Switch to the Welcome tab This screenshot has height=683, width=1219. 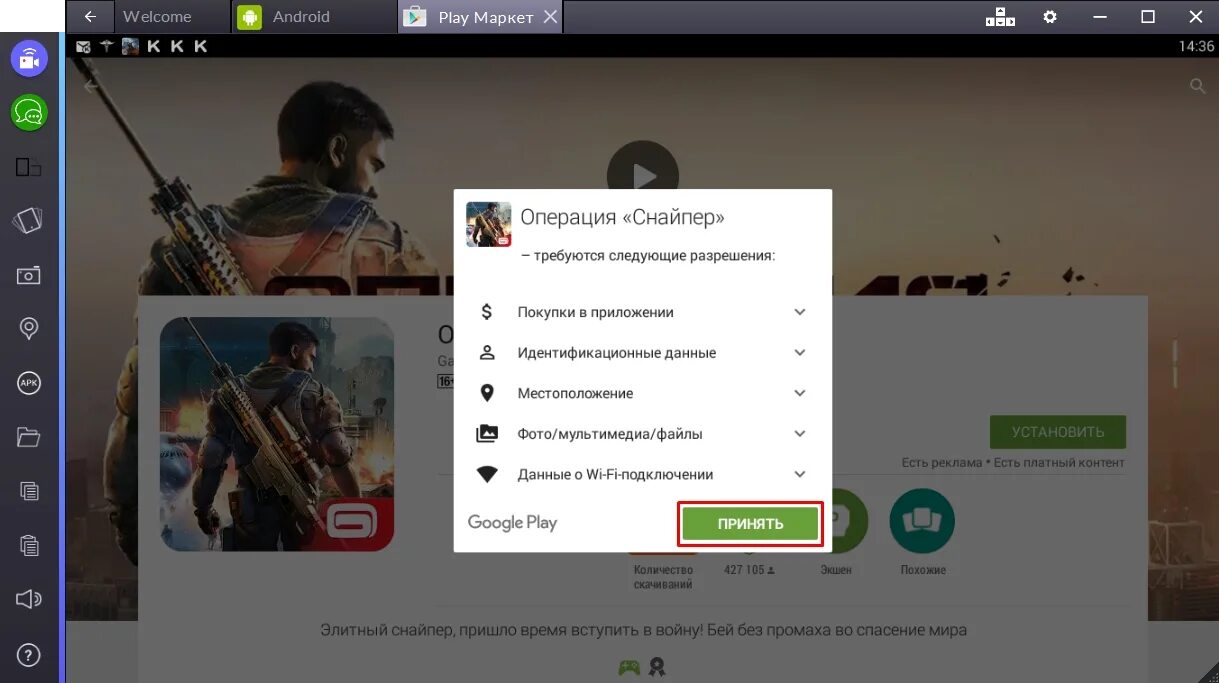(x=157, y=17)
